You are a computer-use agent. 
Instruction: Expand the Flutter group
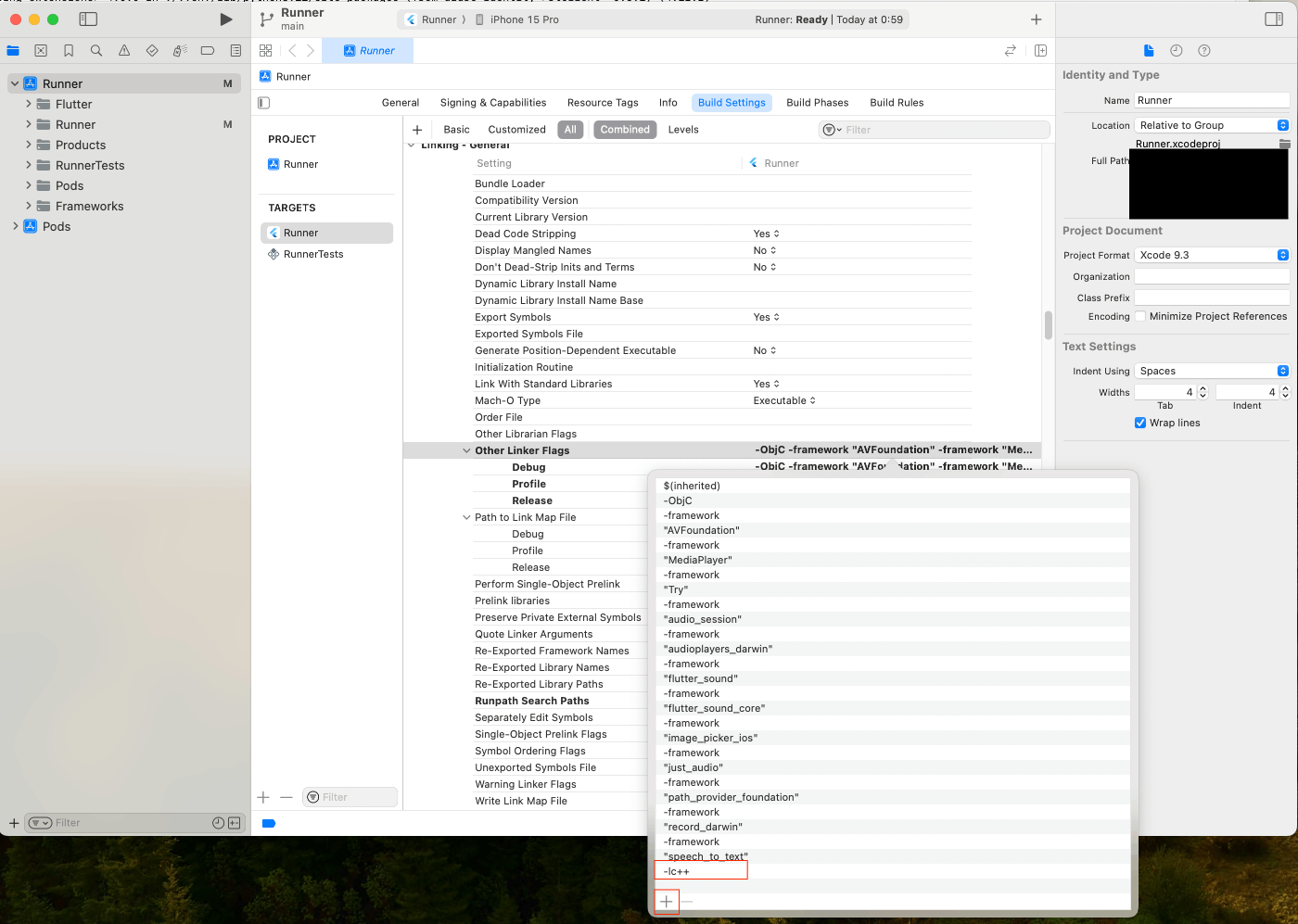coord(29,104)
